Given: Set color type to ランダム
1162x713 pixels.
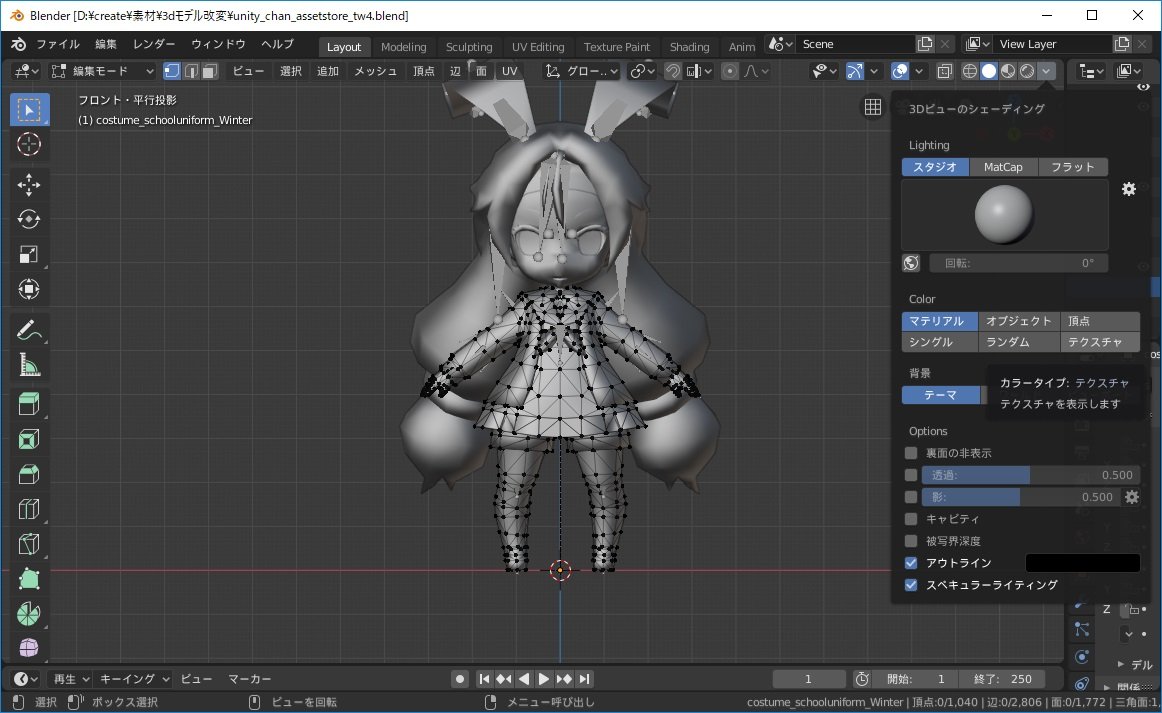Looking at the screenshot, I should 1019,342.
